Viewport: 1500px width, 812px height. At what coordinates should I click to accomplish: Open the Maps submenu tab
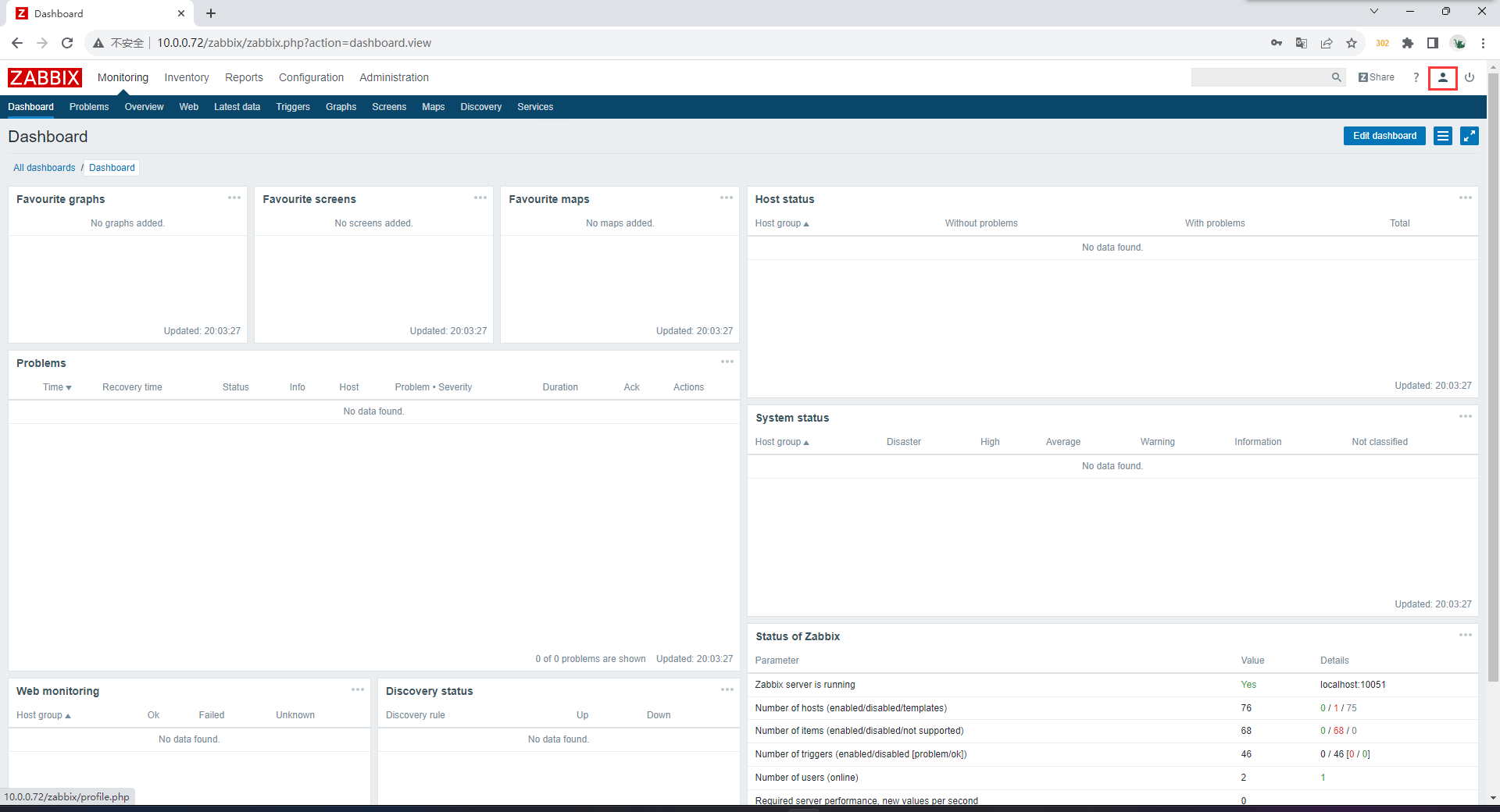point(433,107)
